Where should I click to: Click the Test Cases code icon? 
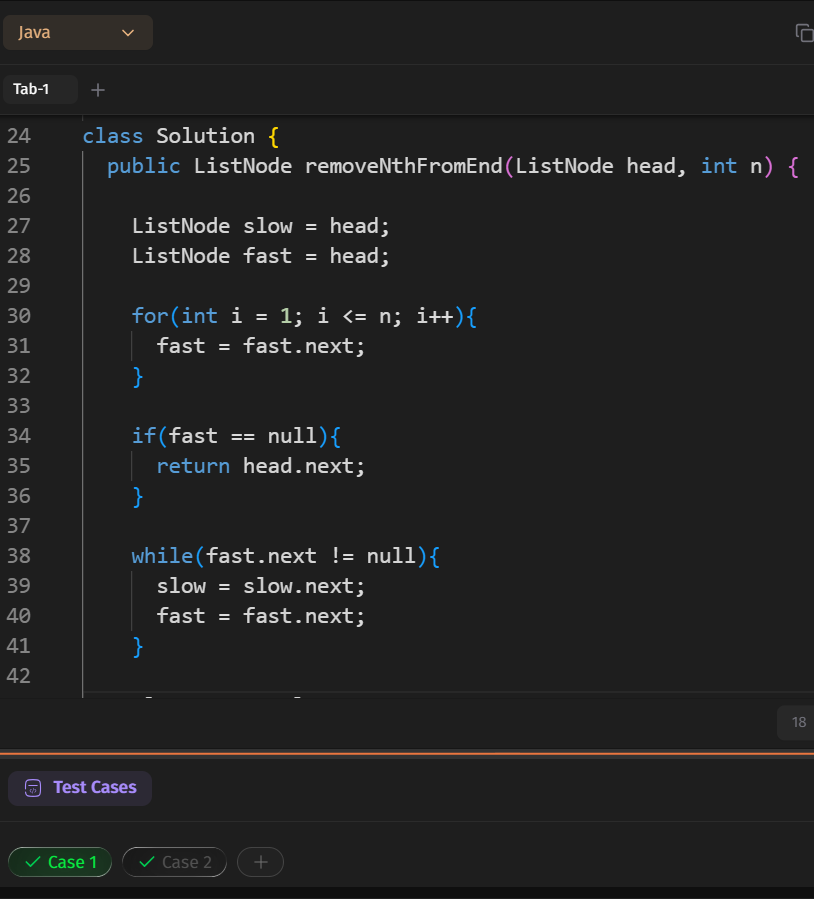point(33,788)
